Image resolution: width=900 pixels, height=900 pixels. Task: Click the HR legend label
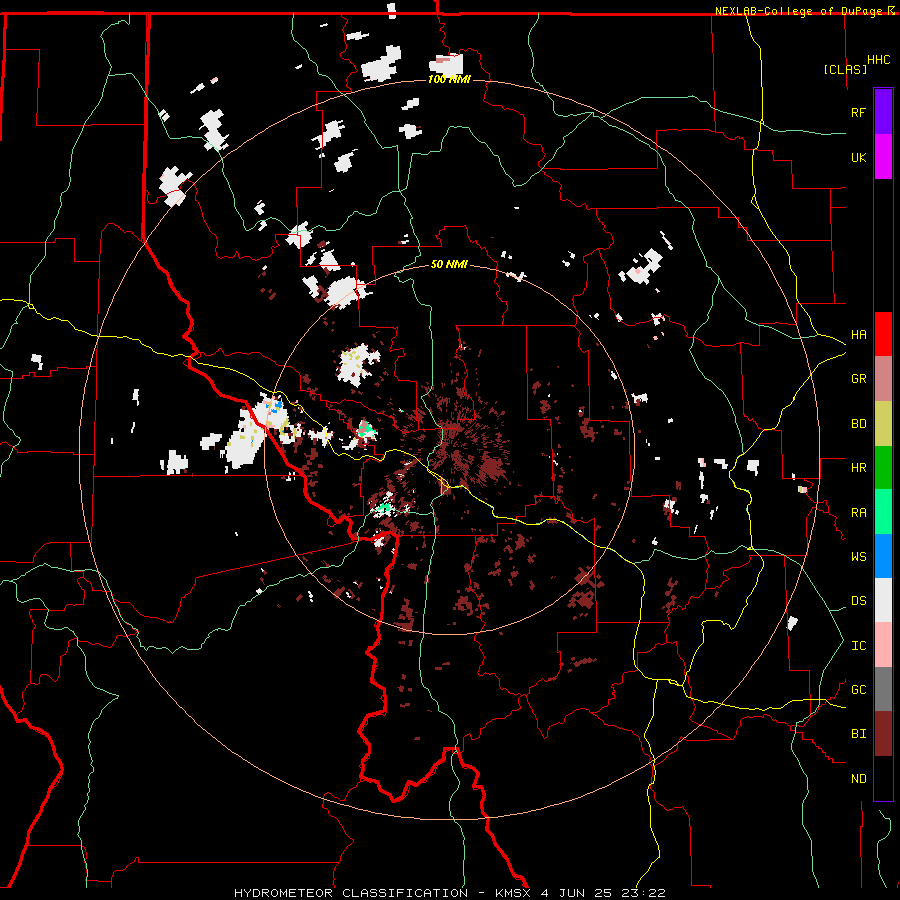tap(858, 468)
